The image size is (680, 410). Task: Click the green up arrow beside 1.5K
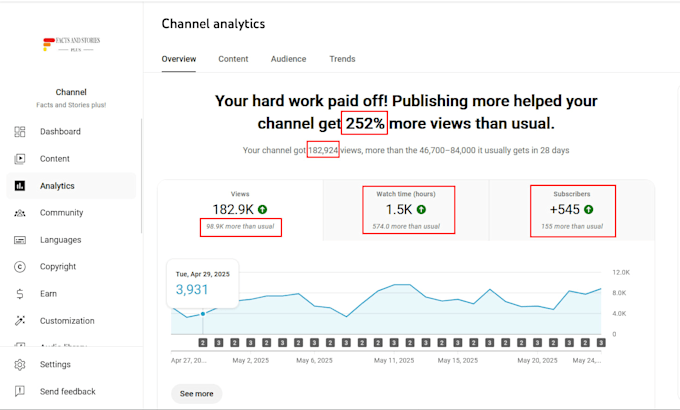(x=421, y=210)
